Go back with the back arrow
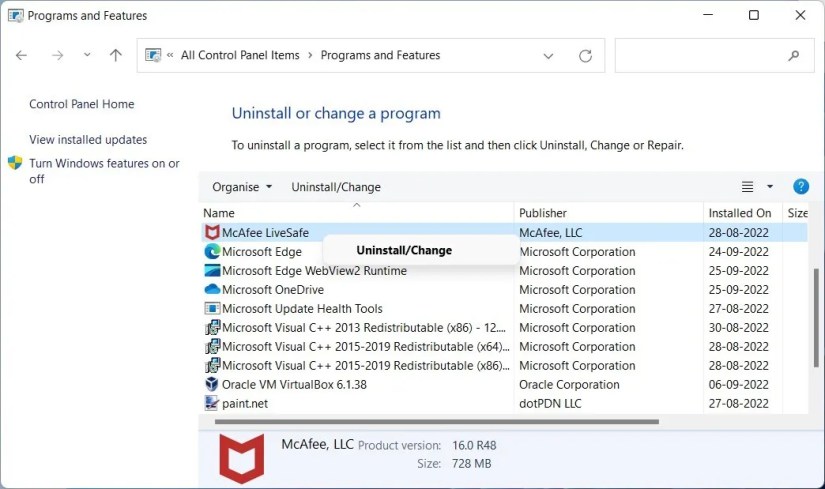Viewport: 825px width, 489px height. (x=21, y=55)
